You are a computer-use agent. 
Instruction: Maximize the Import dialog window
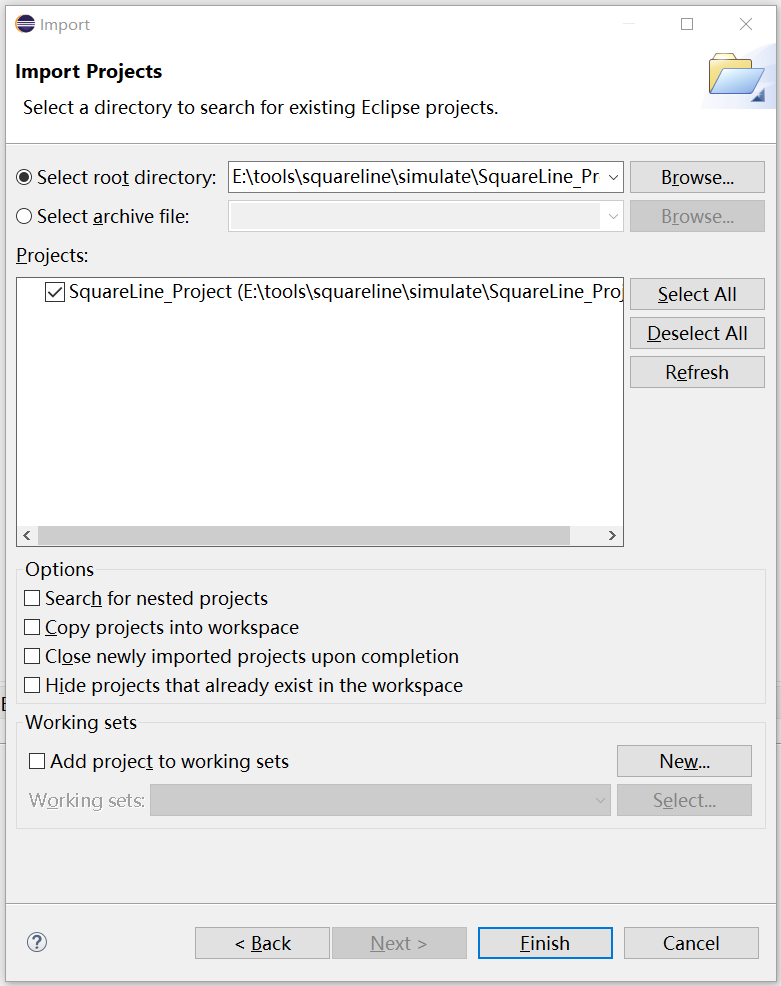click(x=687, y=24)
